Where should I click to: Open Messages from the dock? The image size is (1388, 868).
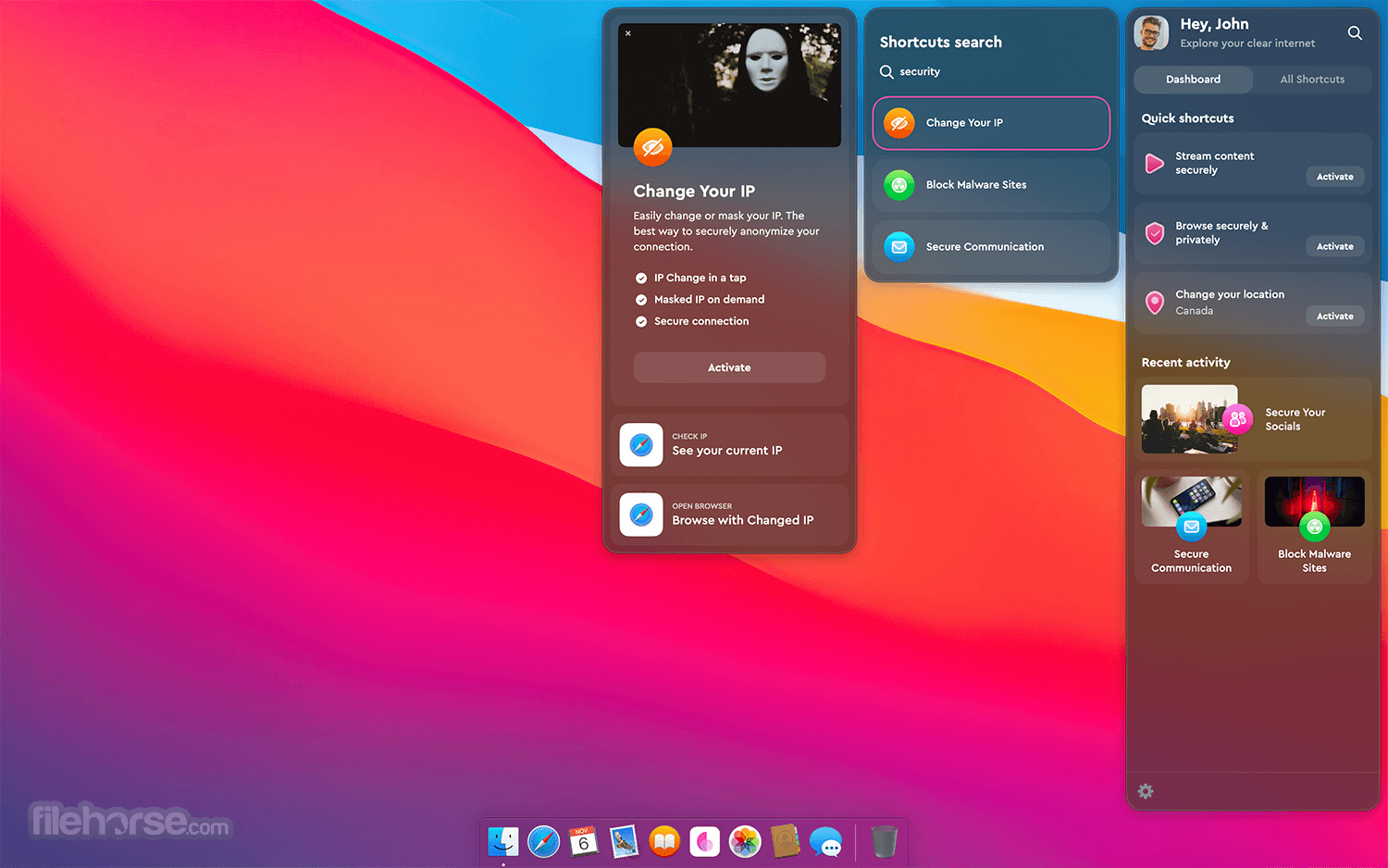point(825,842)
